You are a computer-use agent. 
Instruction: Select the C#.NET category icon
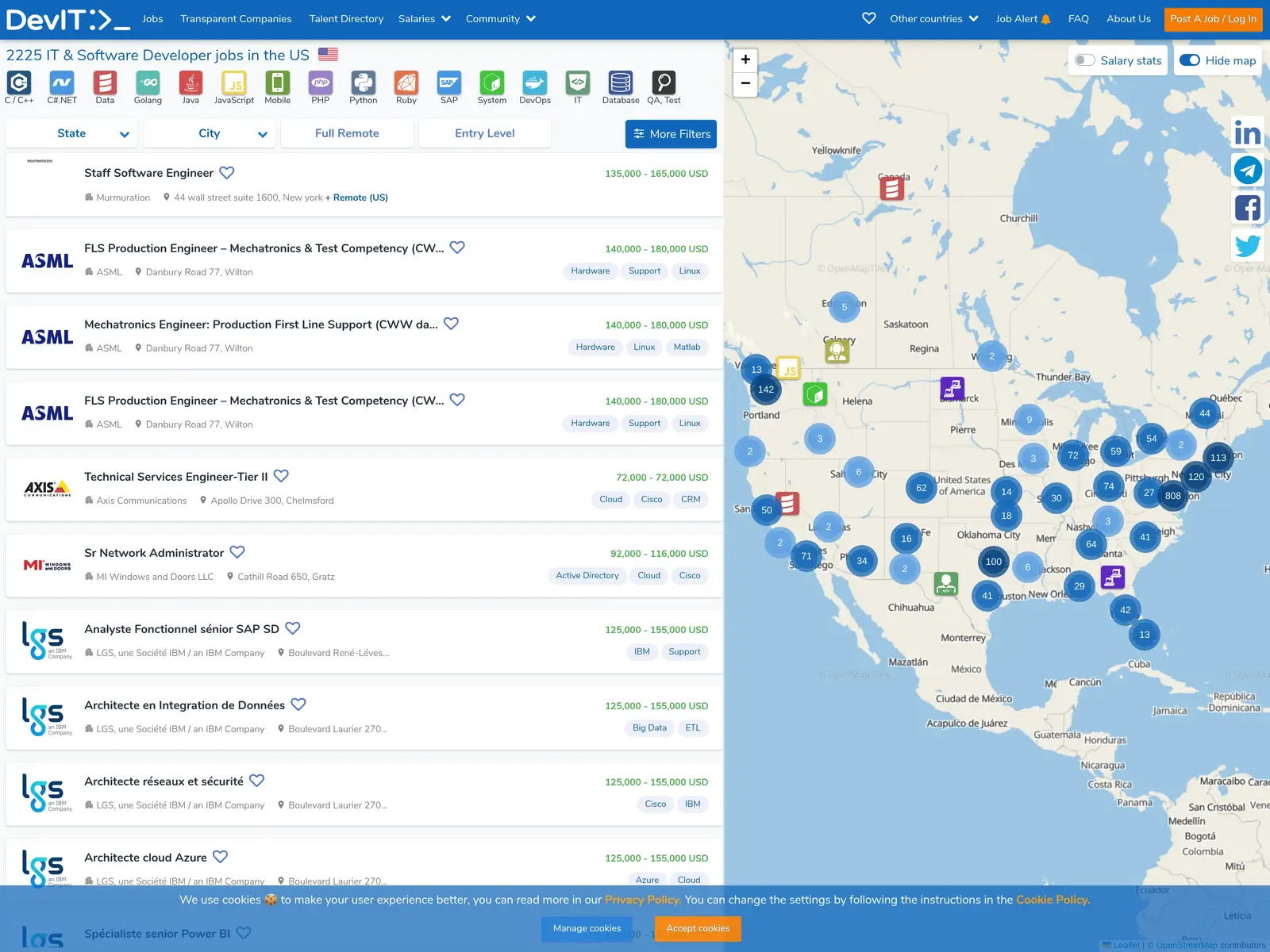click(x=62, y=83)
